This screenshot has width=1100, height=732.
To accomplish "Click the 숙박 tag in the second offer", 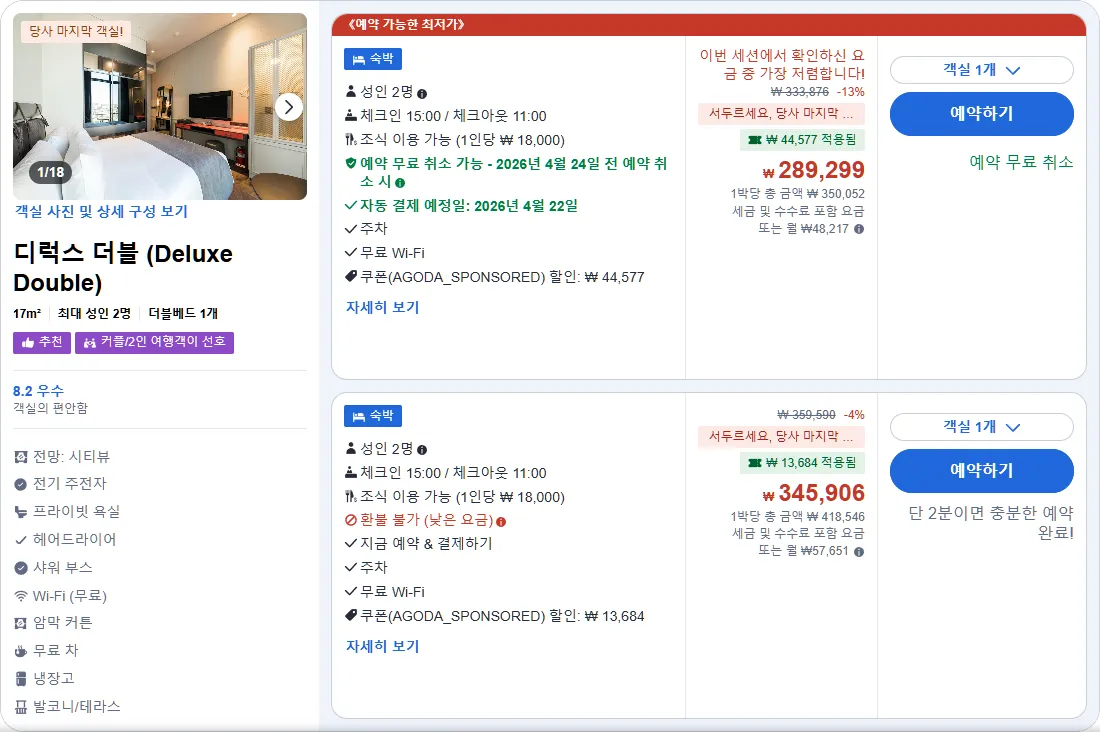I will click(373, 416).
